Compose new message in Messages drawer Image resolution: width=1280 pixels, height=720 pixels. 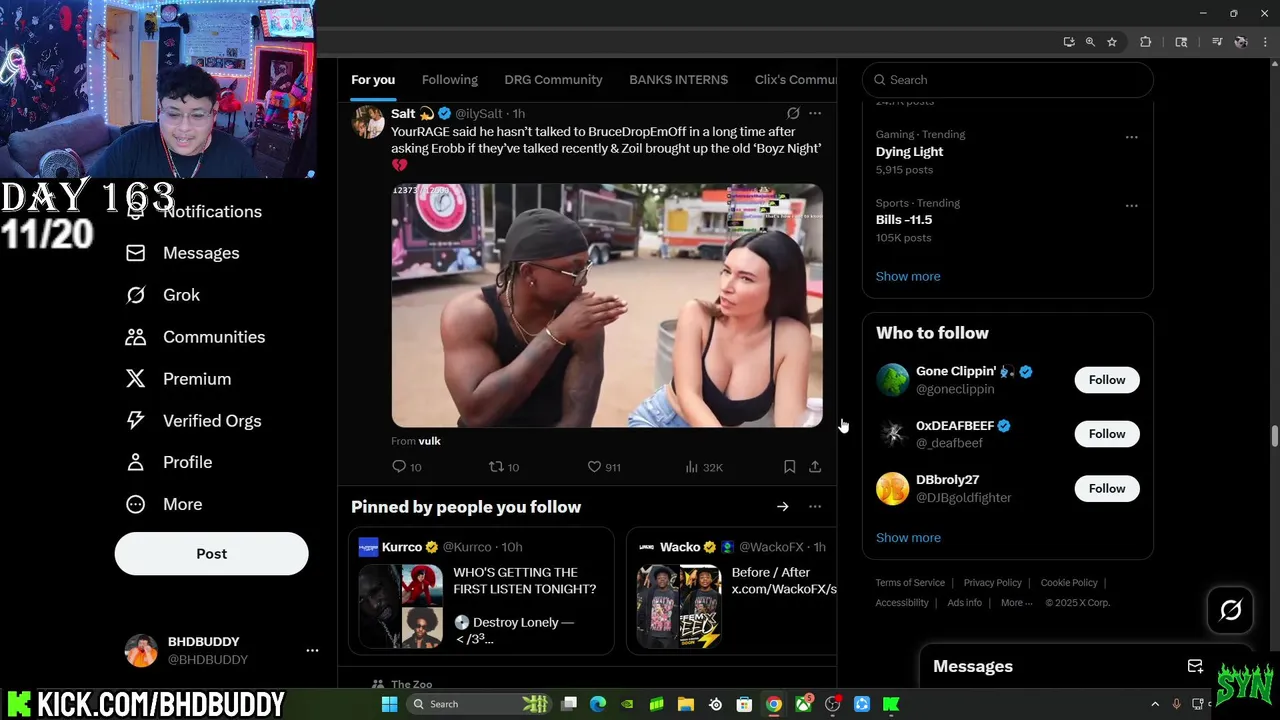point(1195,666)
